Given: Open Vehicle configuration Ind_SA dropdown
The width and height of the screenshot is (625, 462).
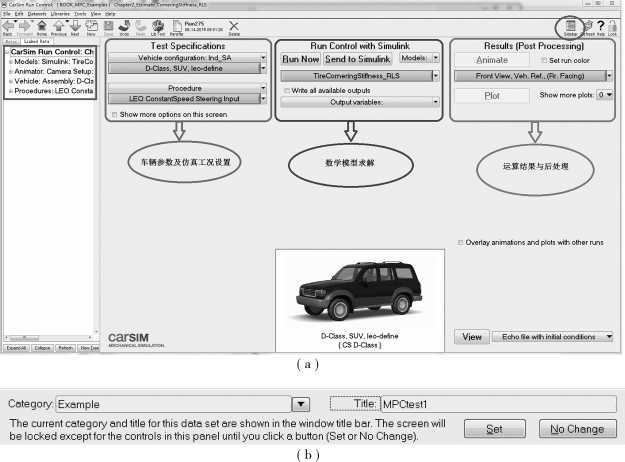Looking at the screenshot, I should [263, 58].
